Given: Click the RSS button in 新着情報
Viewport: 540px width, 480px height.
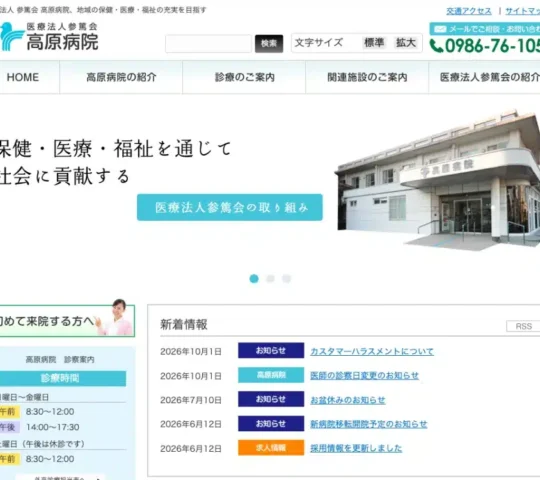Looking at the screenshot, I should click(x=523, y=326).
